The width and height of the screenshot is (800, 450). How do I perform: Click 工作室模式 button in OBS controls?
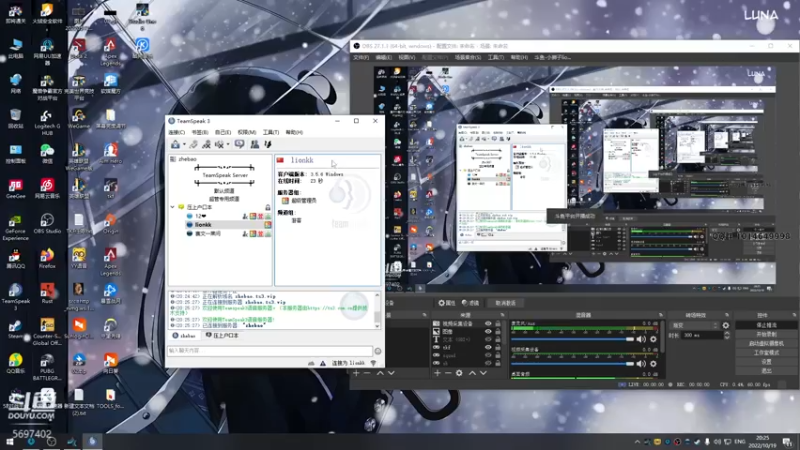(x=766, y=353)
